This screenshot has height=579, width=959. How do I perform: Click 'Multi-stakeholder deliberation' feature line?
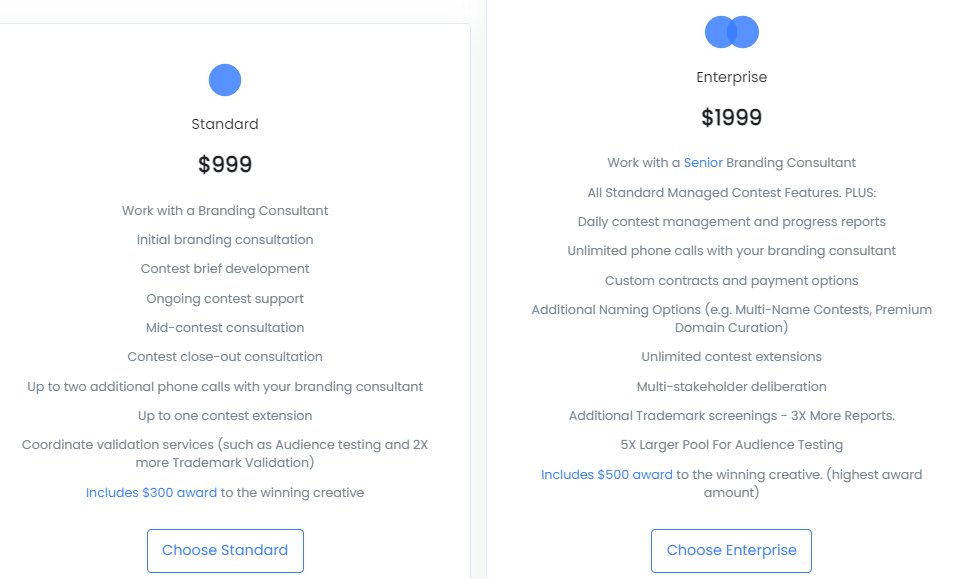click(x=731, y=386)
